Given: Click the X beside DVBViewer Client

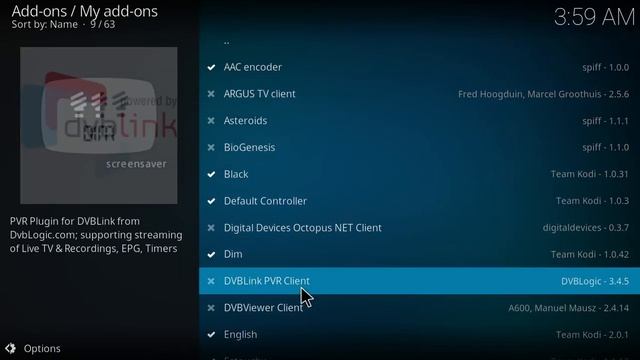Looking at the screenshot, I should tap(211, 308).
